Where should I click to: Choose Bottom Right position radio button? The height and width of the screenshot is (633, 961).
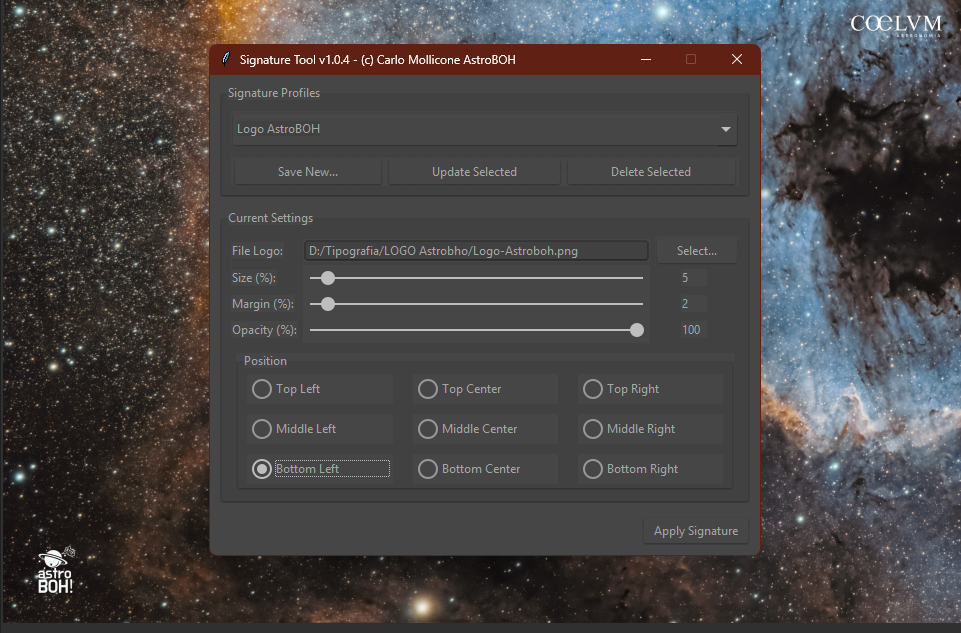click(593, 469)
